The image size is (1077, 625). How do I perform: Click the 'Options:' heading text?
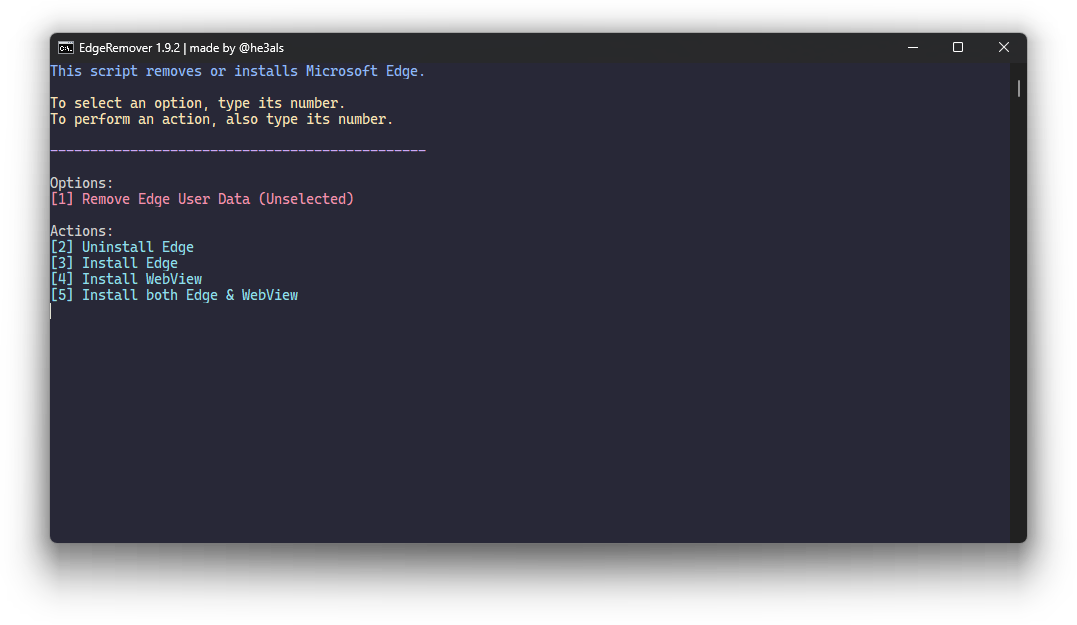click(x=82, y=183)
